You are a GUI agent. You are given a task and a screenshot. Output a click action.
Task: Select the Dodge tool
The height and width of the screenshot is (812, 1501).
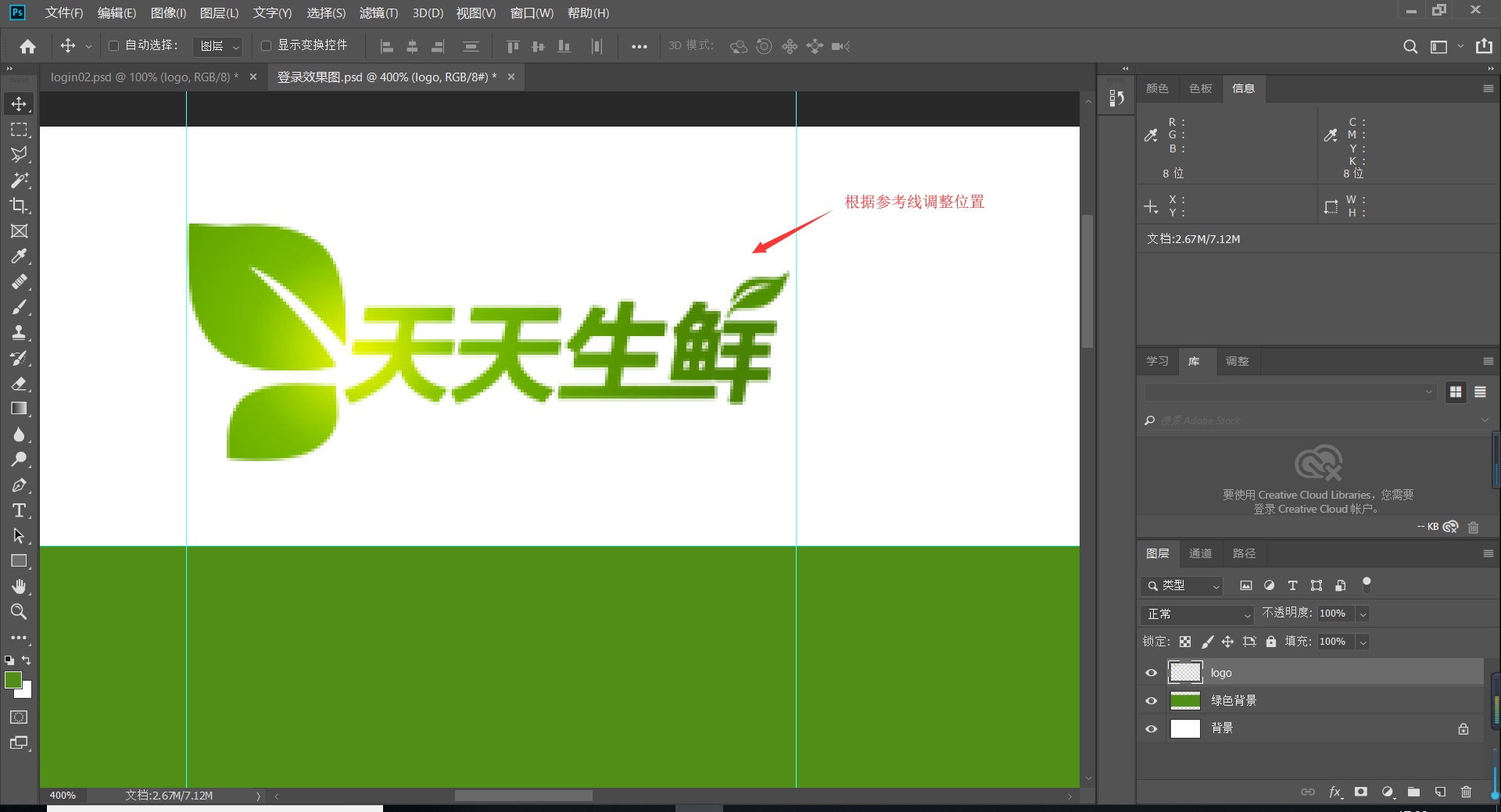19,460
